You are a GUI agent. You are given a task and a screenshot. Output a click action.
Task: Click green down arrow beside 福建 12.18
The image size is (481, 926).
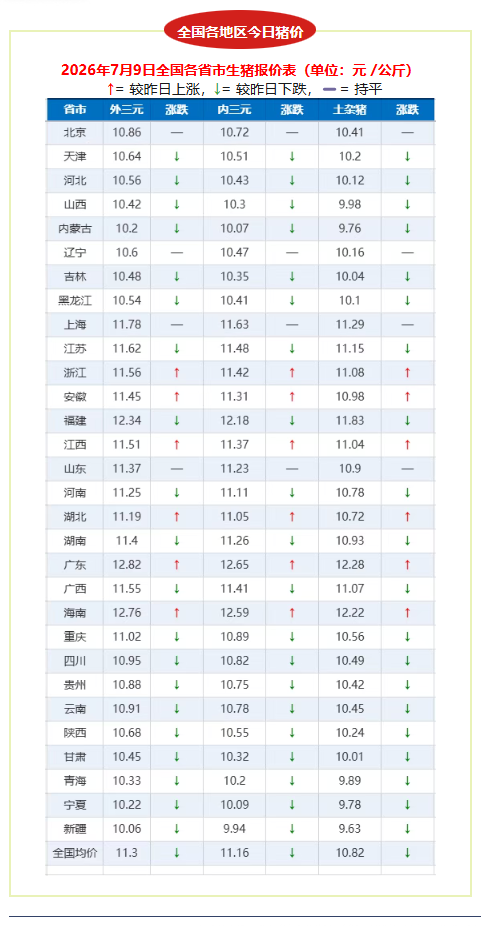292,421
